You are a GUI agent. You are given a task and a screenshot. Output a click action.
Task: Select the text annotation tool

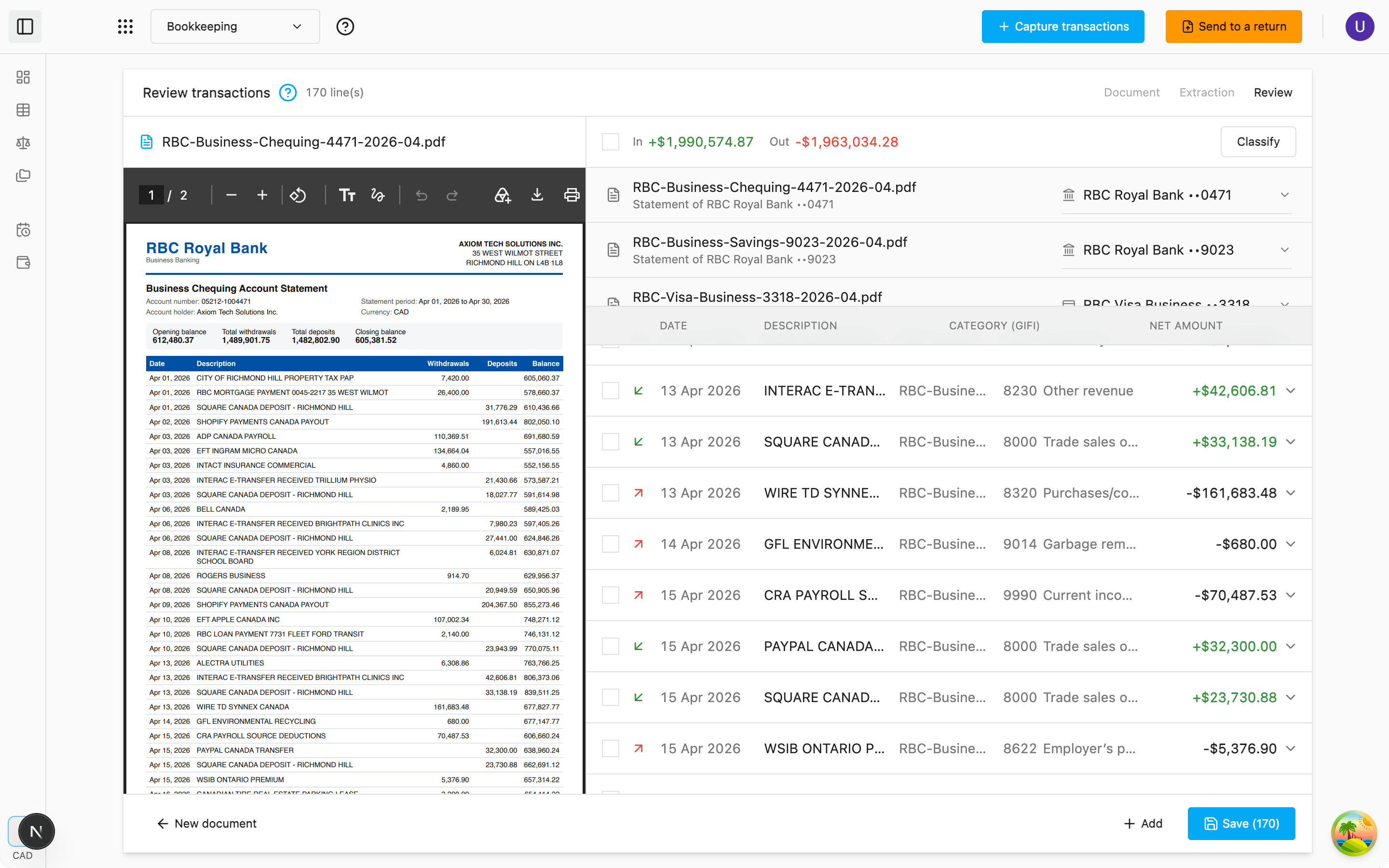point(347,195)
